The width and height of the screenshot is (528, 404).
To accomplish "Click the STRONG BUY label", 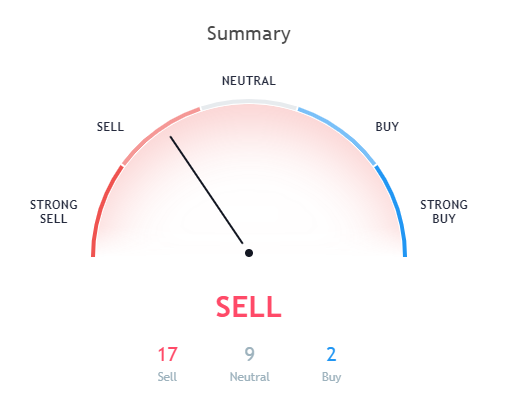I will click(444, 212).
